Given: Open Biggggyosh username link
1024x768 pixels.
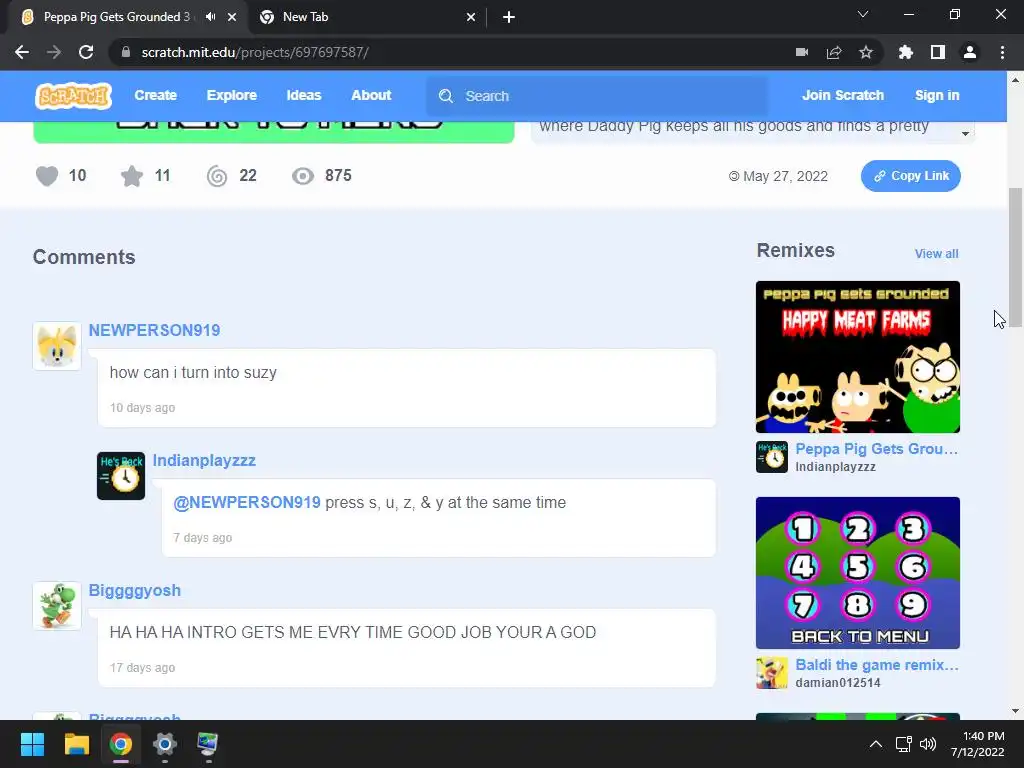Looking at the screenshot, I should tap(135, 590).
